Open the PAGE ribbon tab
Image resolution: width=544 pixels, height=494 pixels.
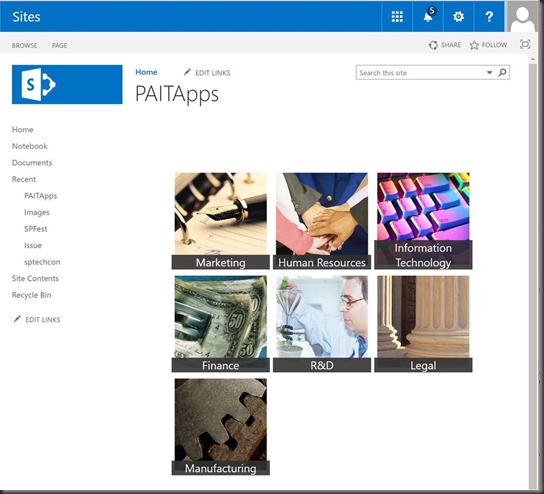coord(59,45)
